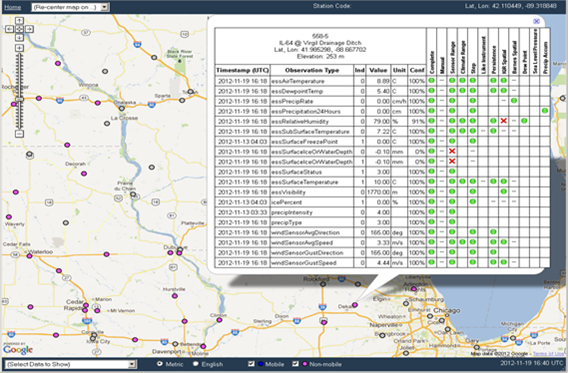568x373 pixels.
Task: Click the Timestamp (UTC) column header
Action: [242, 70]
